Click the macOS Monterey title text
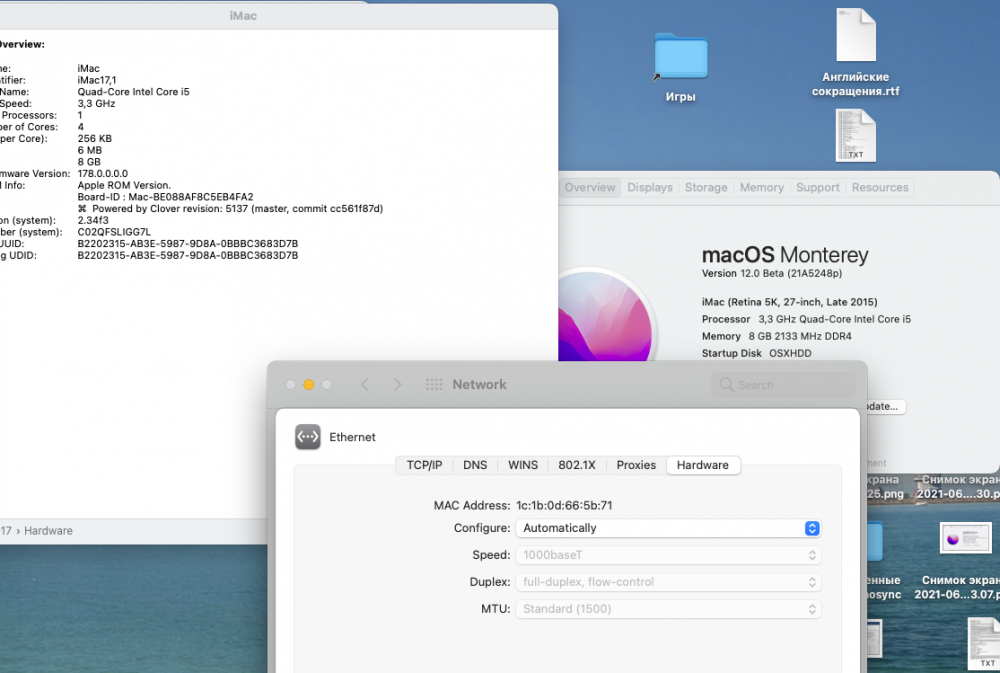The width and height of the screenshot is (1000, 673). tap(785, 255)
